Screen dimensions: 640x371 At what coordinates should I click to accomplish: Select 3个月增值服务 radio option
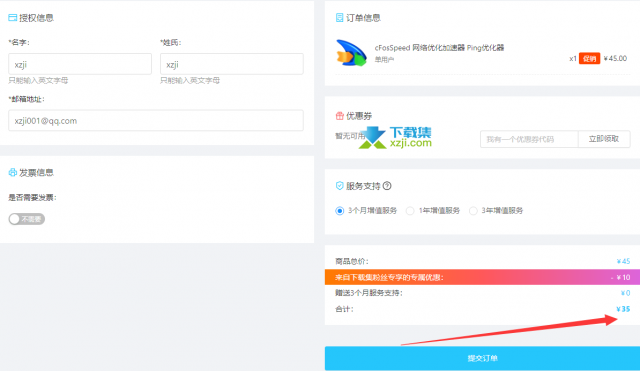pos(340,211)
